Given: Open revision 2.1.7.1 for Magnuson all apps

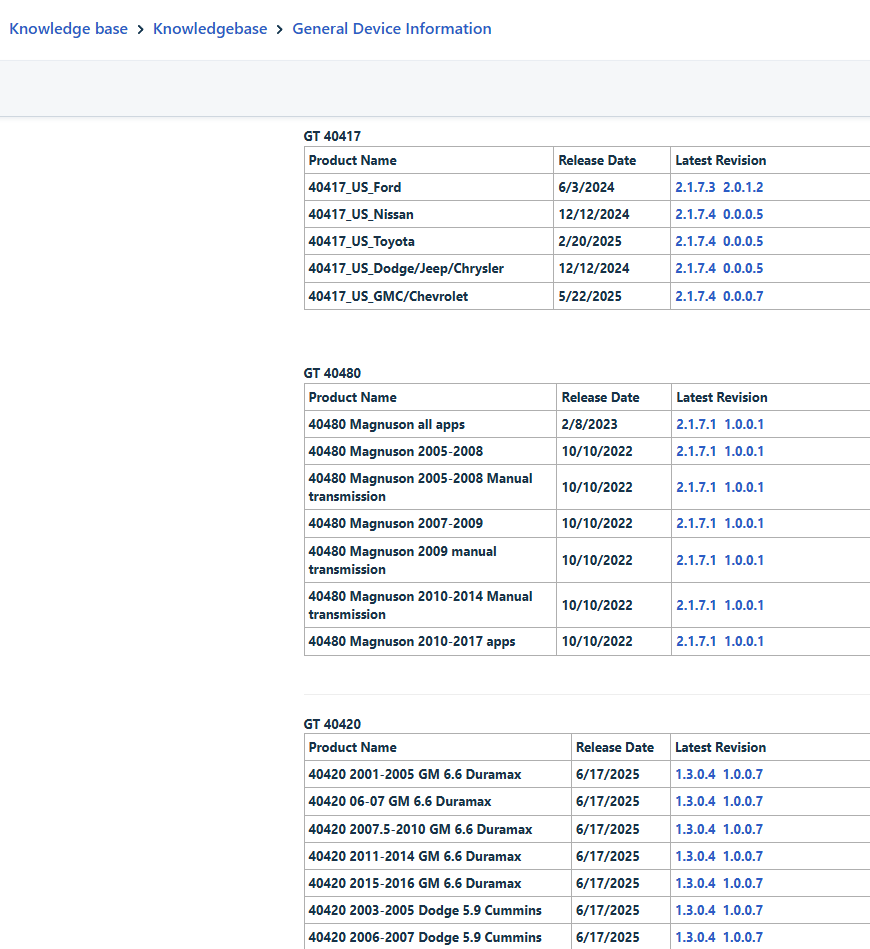Looking at the screenshot, I should [696, 424].
